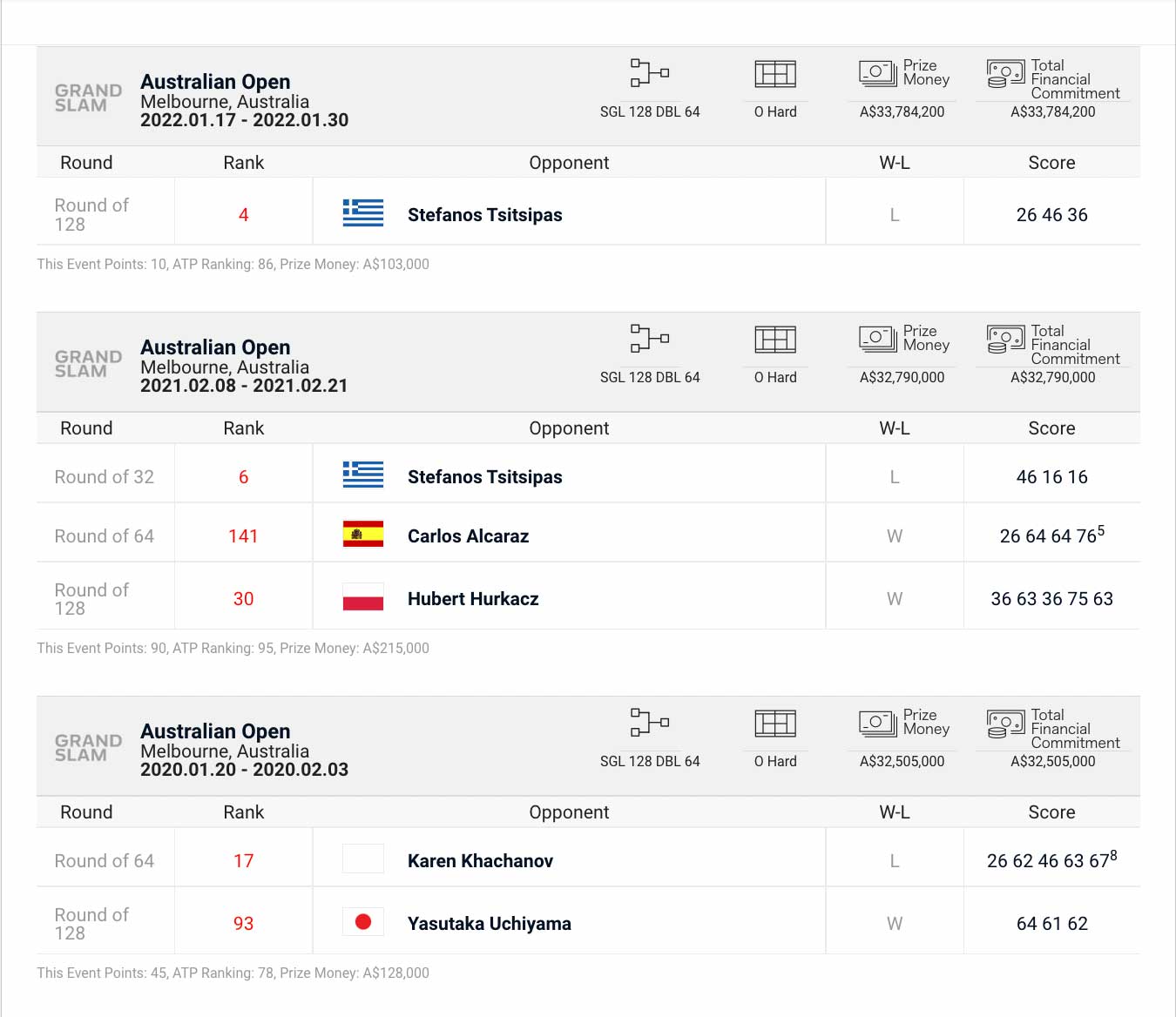
Task: Click the GRAND SLAM logo of the 2020 event
Action: [88, 748]
